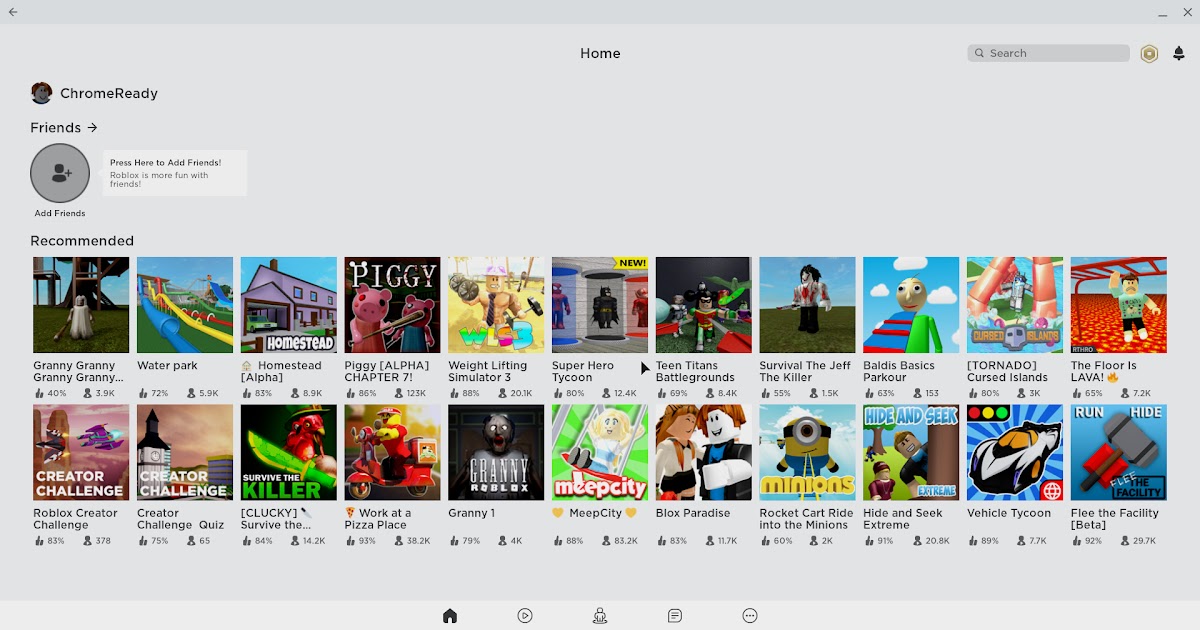Open Creator Challenge Quiz thumbnail

tap(185, 453)
